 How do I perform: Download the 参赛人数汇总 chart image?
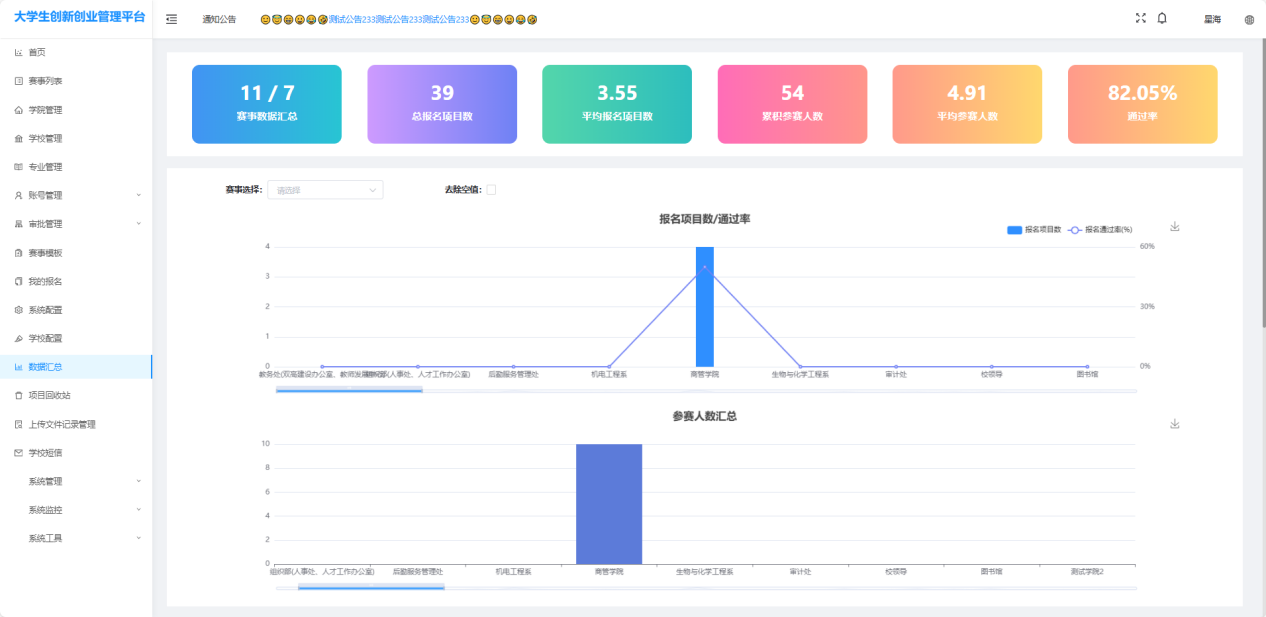[1175, 424]
